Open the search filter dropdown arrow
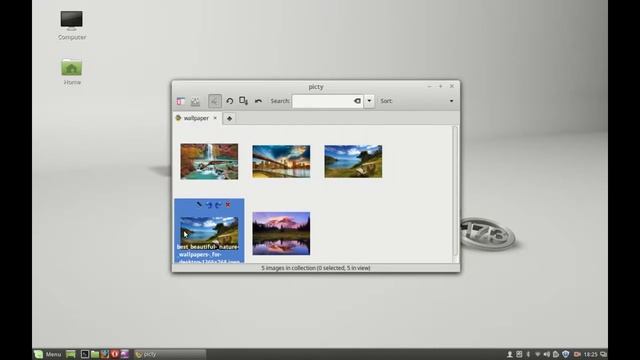The height and width of the screenshot is (360, 640). tap(369, 101)
